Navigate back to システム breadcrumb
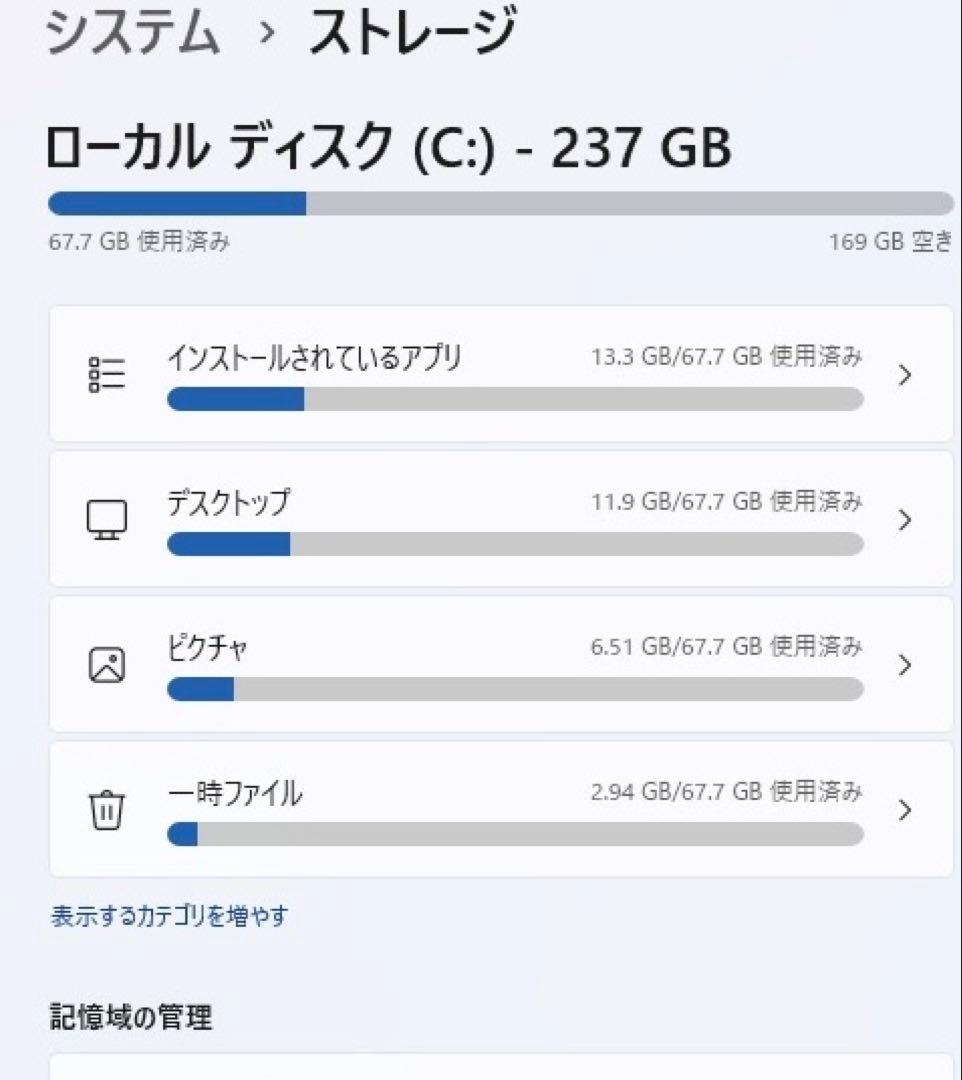The image size is (962, 1080). point(125,32)
